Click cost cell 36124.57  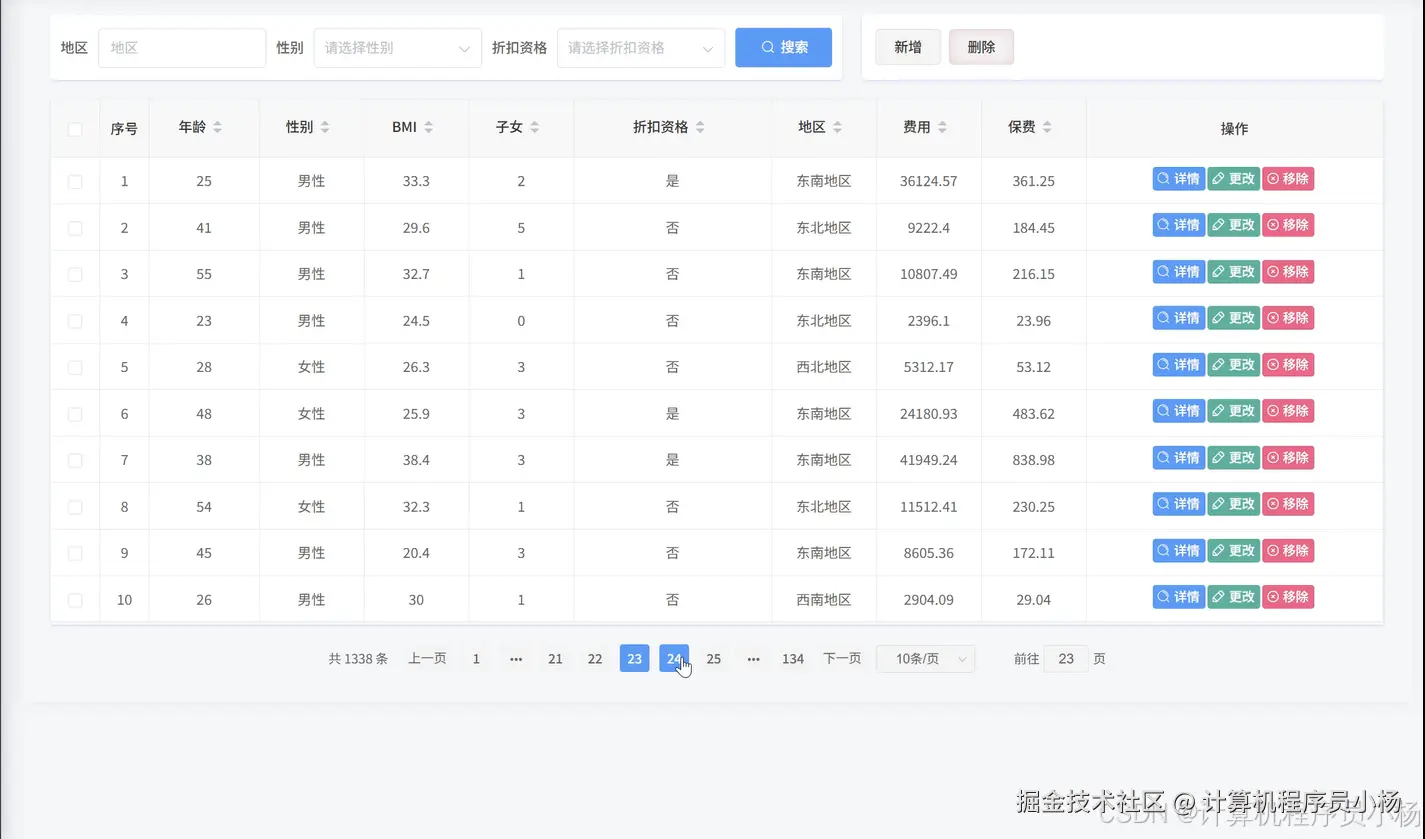pyautogui.click(x=929, y=182)
